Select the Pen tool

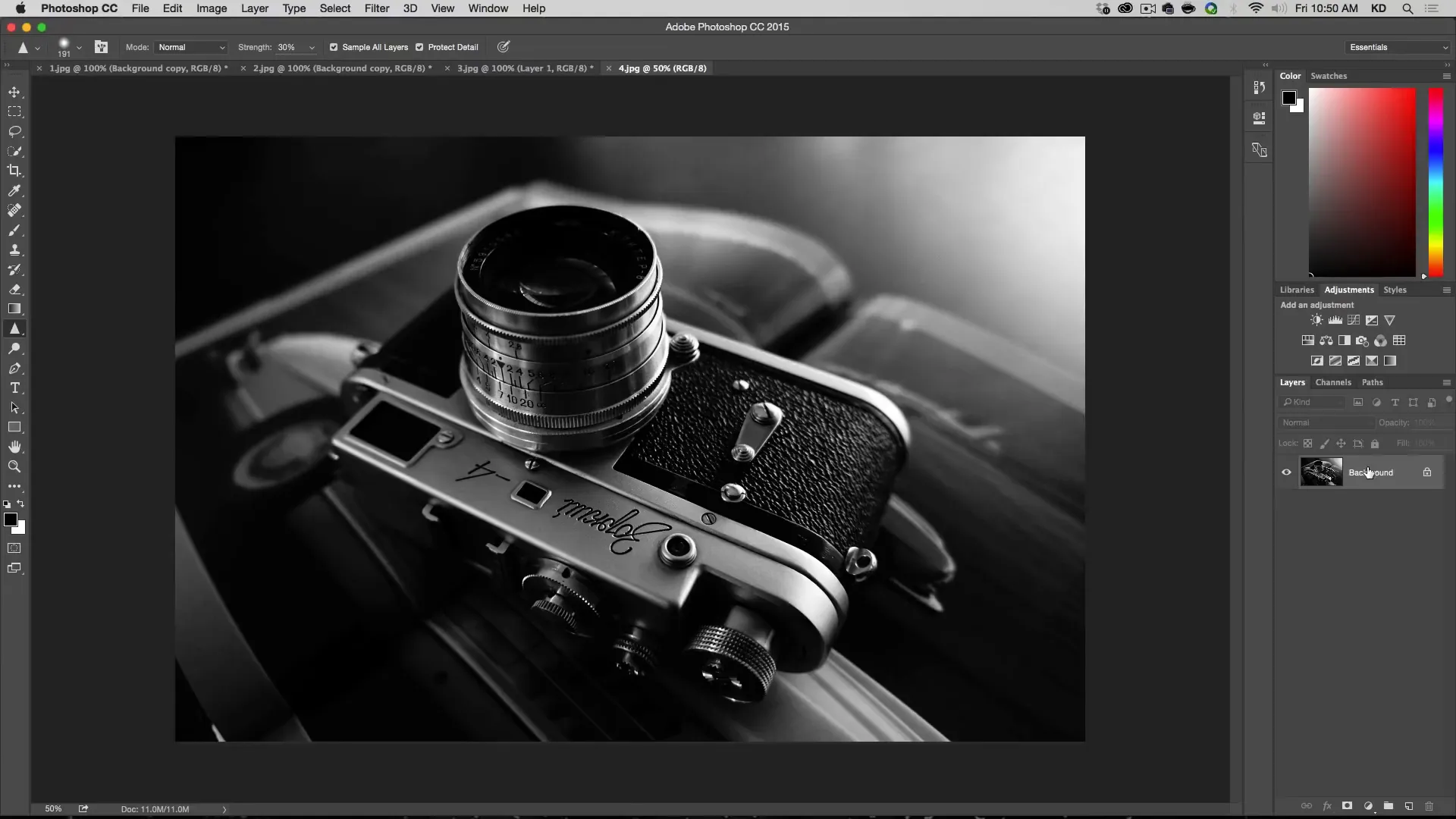pyautogui.click(x=14, y=368)
